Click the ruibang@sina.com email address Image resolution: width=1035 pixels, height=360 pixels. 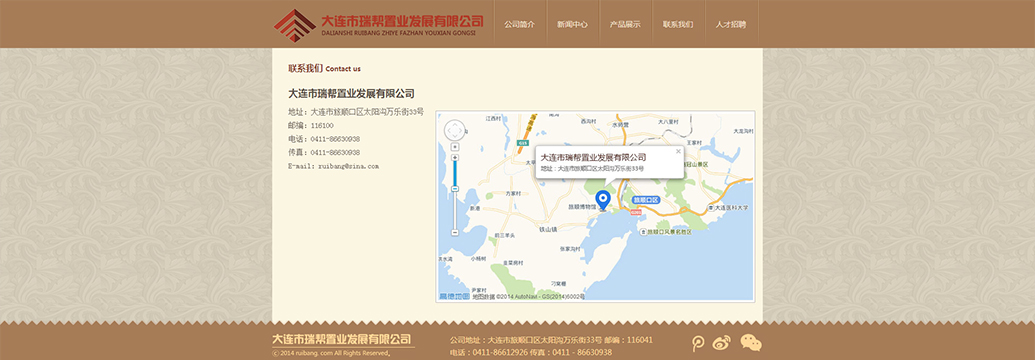349,166
